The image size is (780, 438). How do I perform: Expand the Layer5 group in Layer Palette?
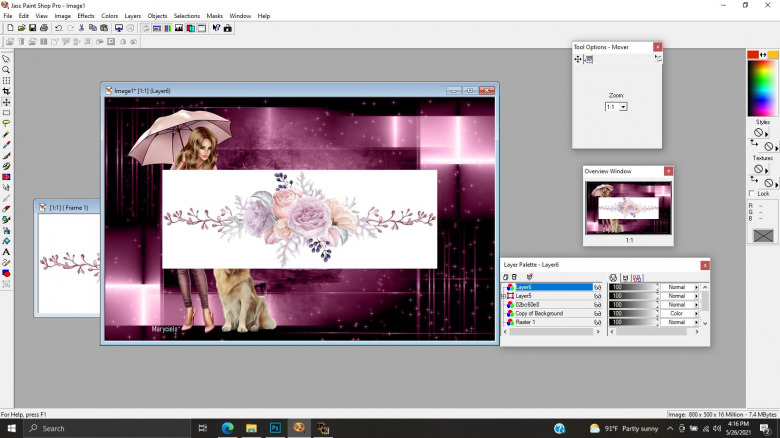click(503, 296)
